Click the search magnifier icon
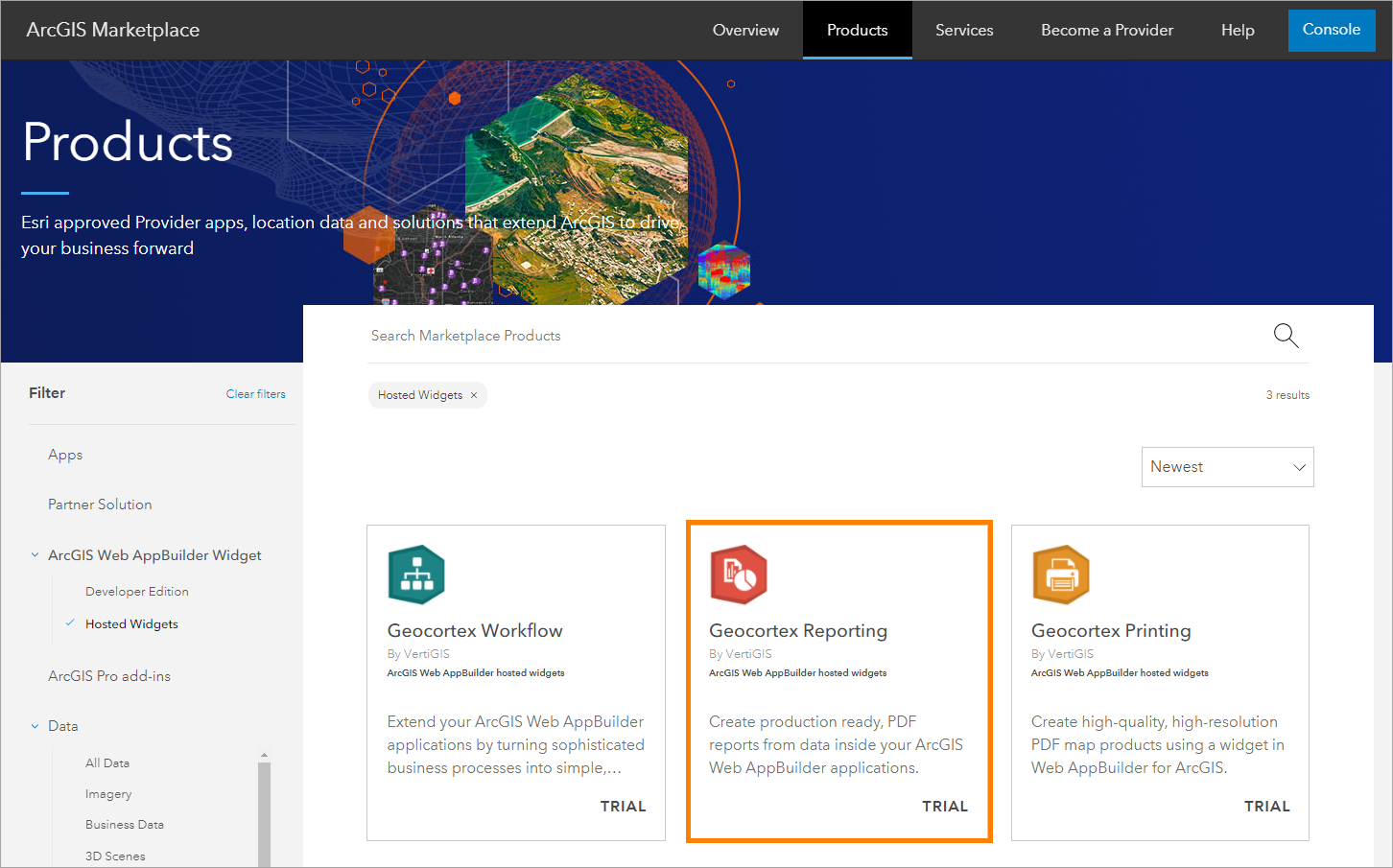The width and height of the screenshot is (1393, 868). tap(1286, 336)
